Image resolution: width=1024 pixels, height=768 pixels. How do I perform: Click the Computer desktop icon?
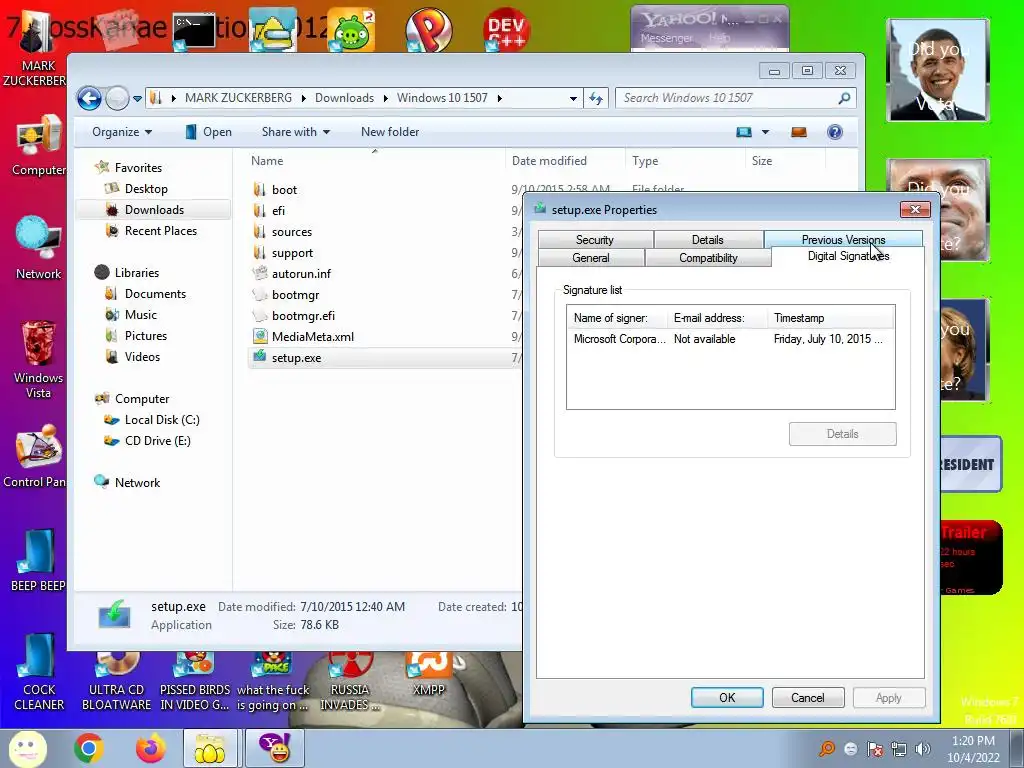38,146
